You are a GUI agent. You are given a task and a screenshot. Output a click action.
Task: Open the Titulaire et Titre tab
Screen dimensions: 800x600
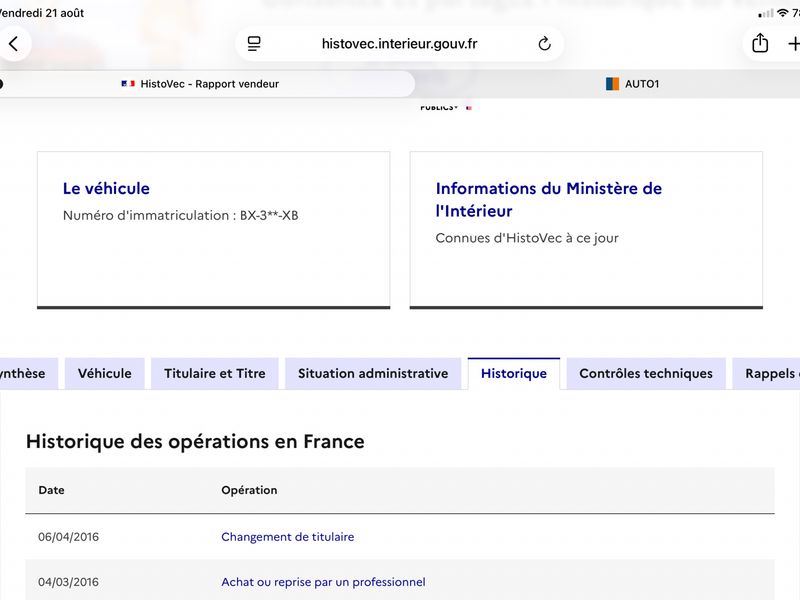[x=215, y=373]
